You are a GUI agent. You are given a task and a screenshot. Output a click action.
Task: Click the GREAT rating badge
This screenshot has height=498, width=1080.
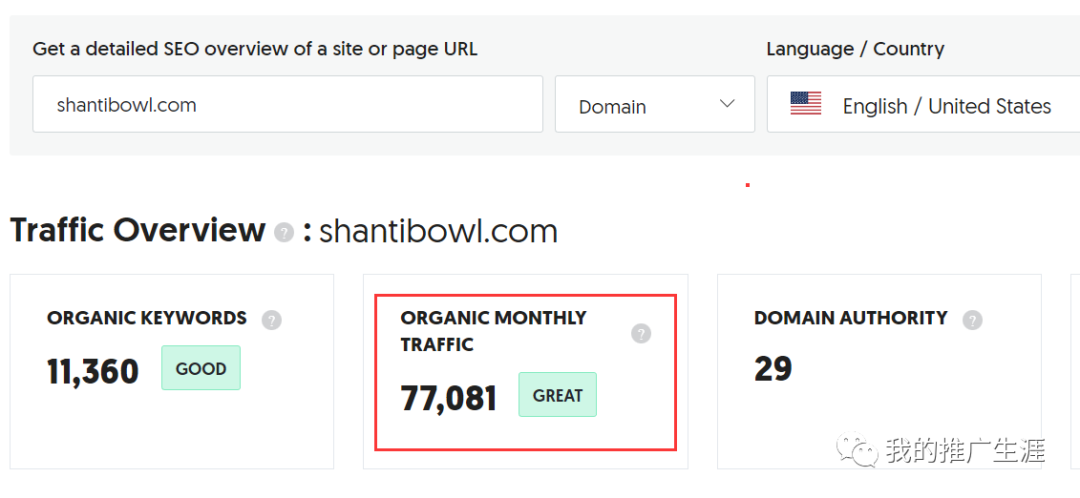click(x=557, y=395)
